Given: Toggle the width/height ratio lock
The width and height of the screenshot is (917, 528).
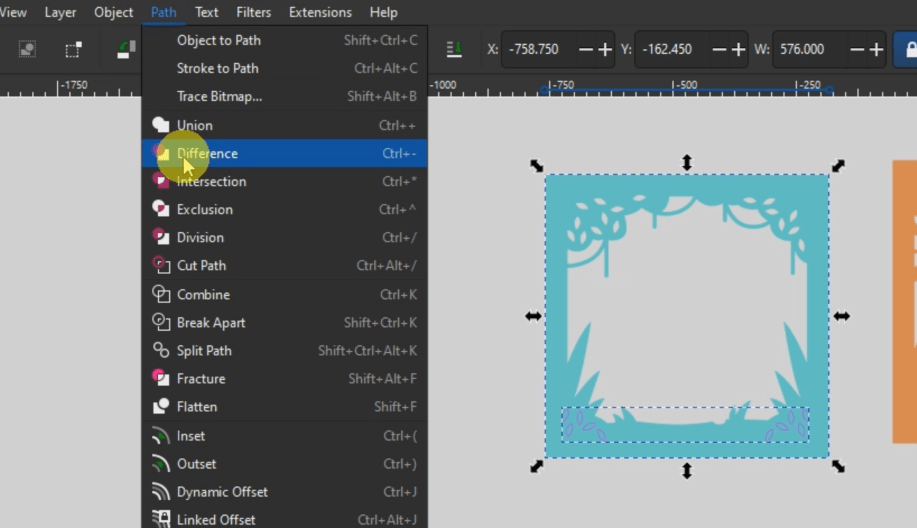Looking at the screenshot, I should click(910, 49).
